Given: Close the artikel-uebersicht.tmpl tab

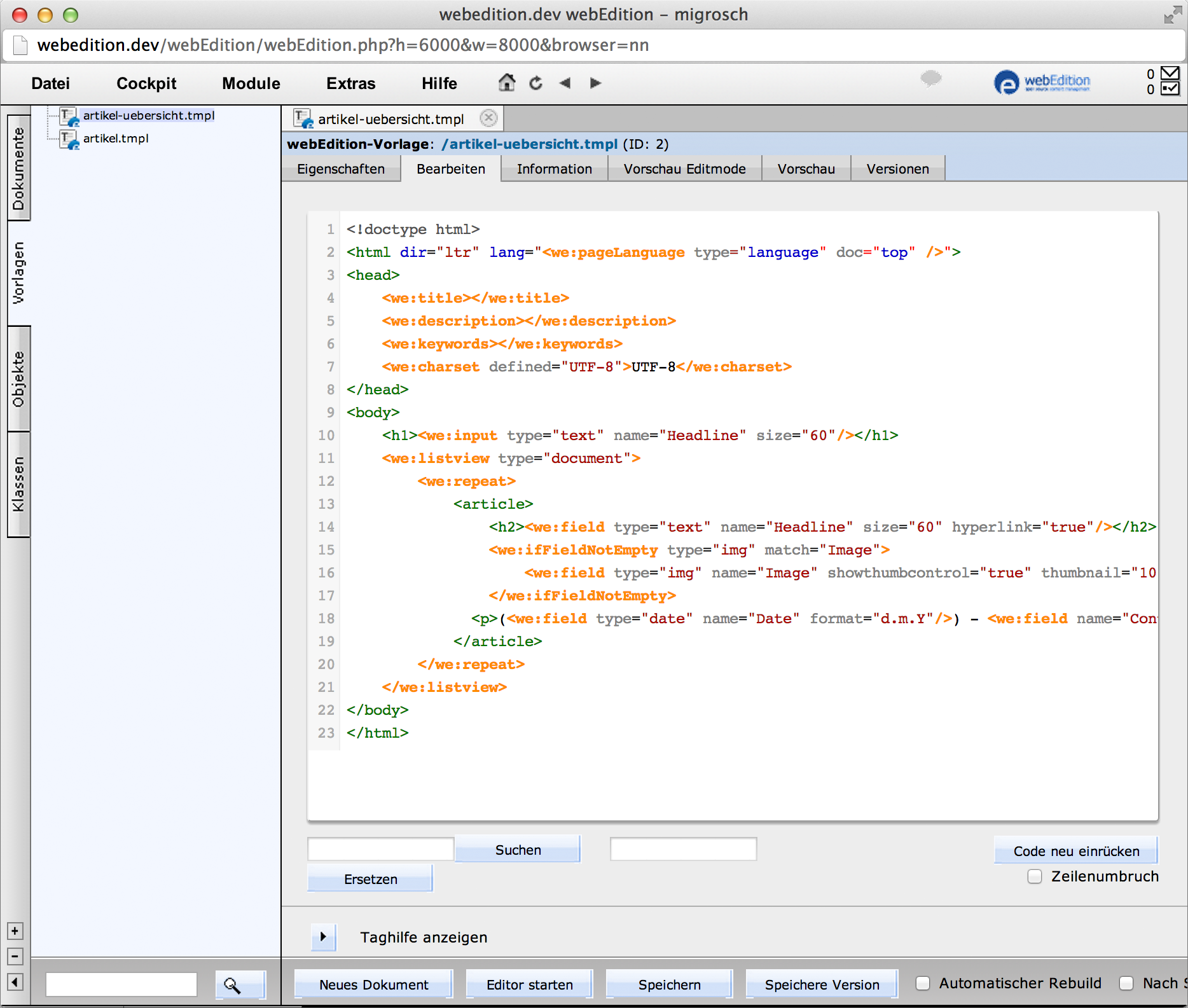Looking at the screenshot, I should point(488,118).
